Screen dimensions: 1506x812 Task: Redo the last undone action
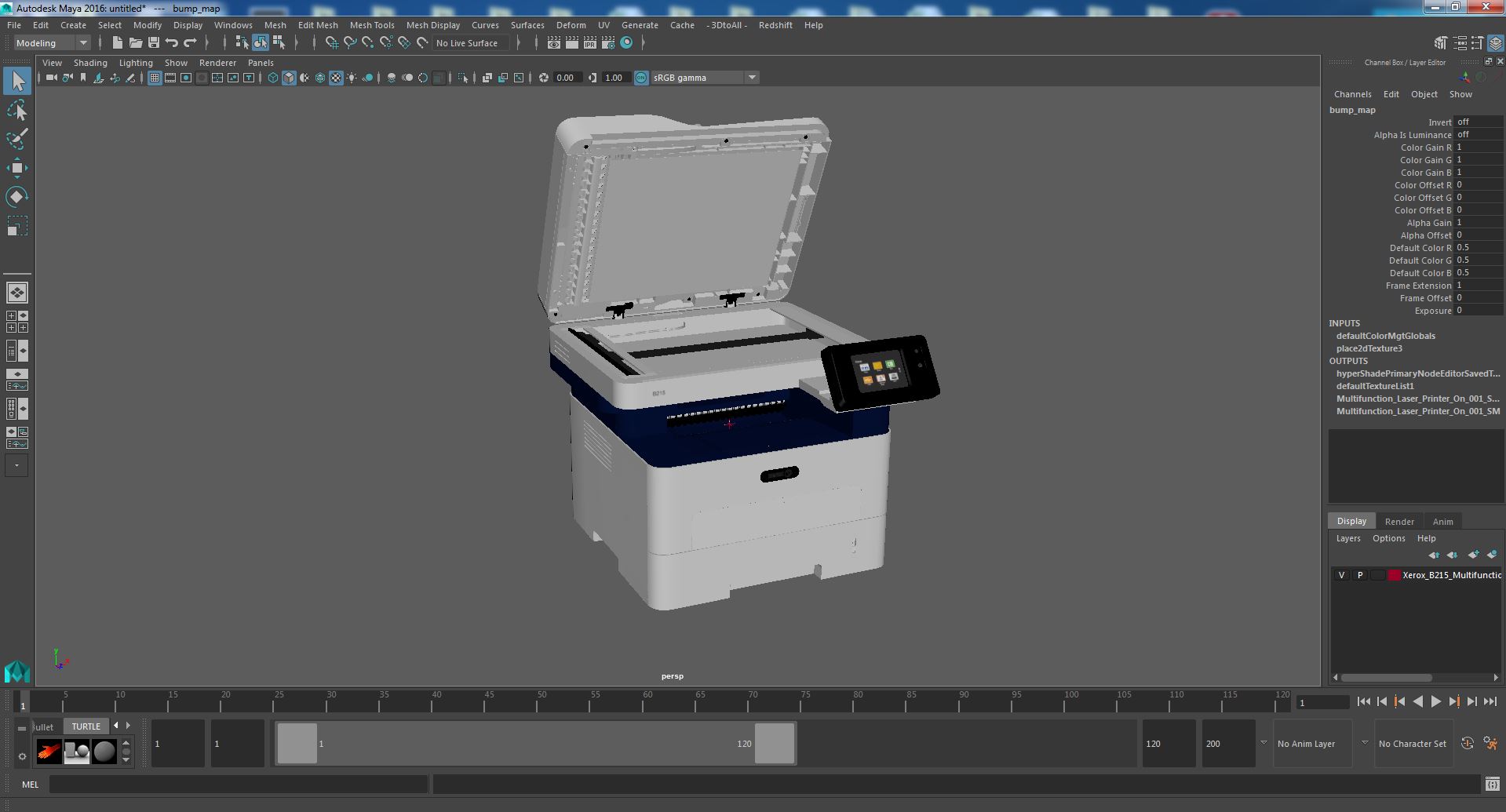190,43
